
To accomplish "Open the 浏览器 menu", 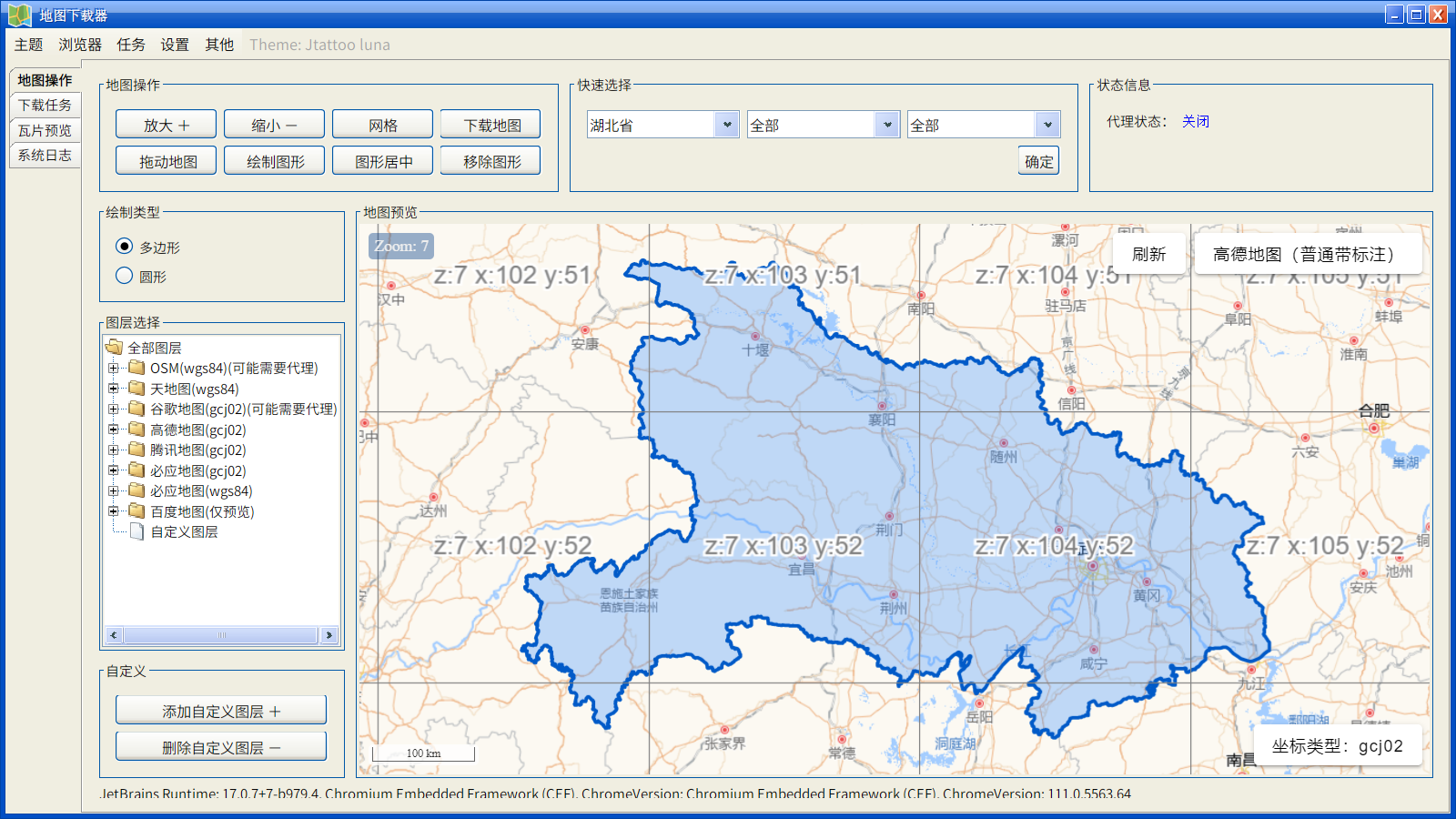I will pos(80,45).
